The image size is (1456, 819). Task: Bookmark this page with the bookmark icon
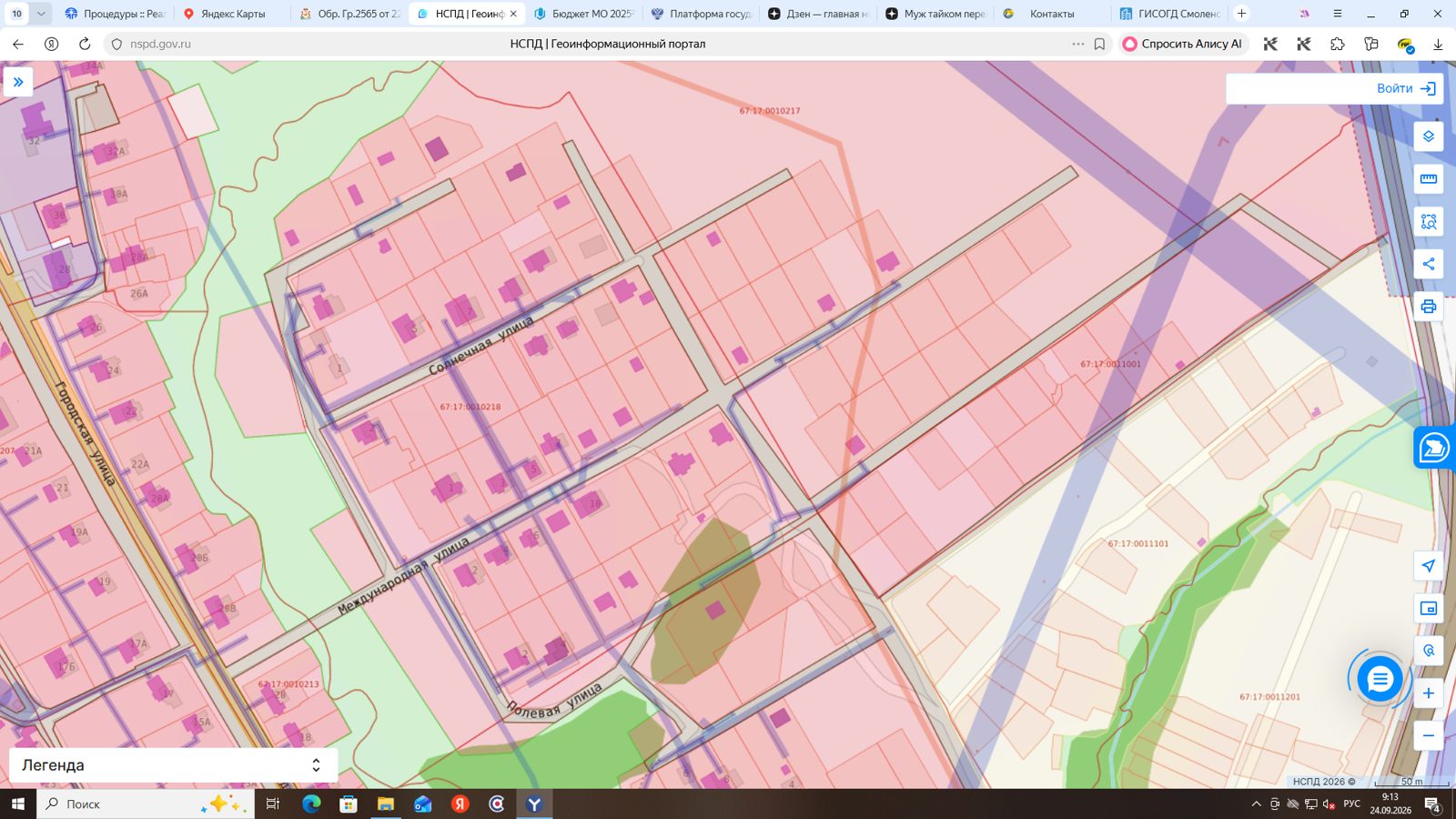tap(1099, 44)
